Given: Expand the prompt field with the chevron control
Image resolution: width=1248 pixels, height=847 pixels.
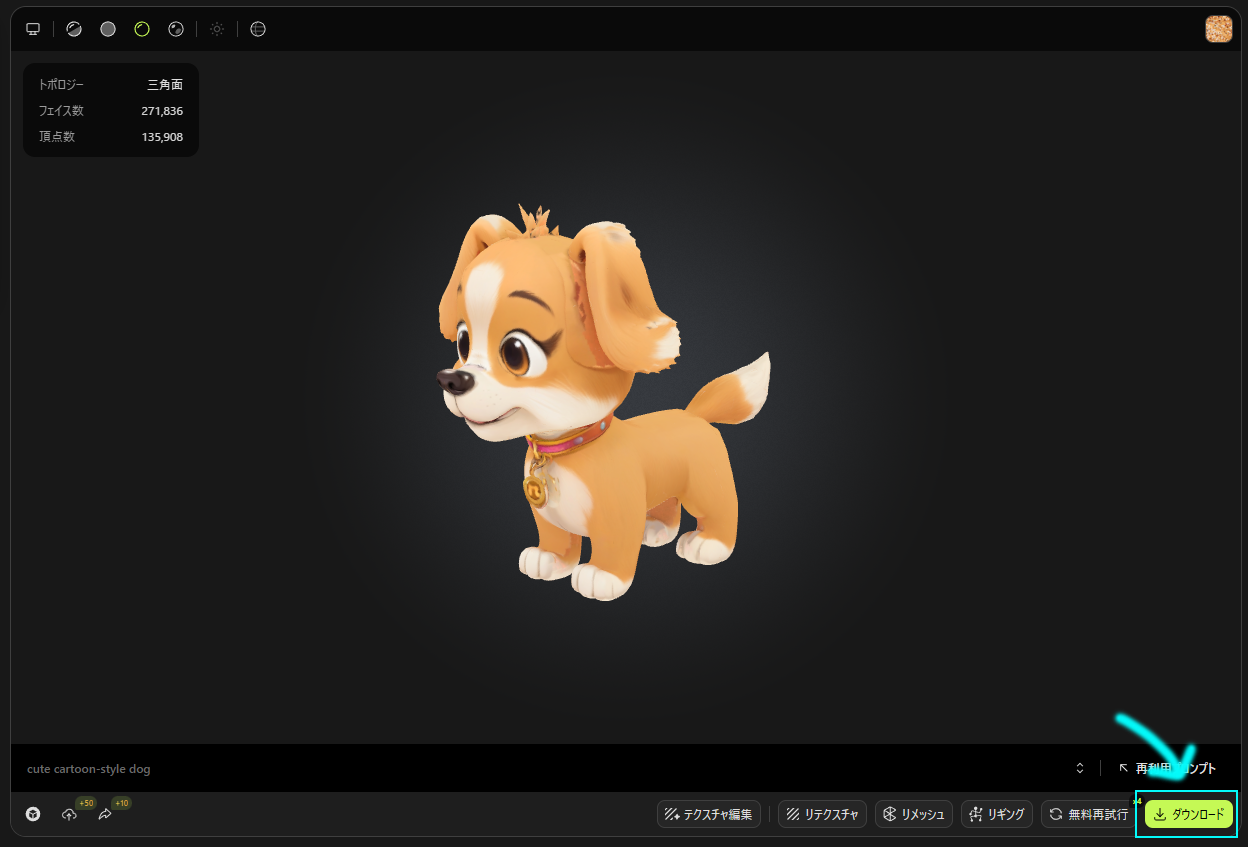Looking at the screenshot, I should tap(1079, 768).
